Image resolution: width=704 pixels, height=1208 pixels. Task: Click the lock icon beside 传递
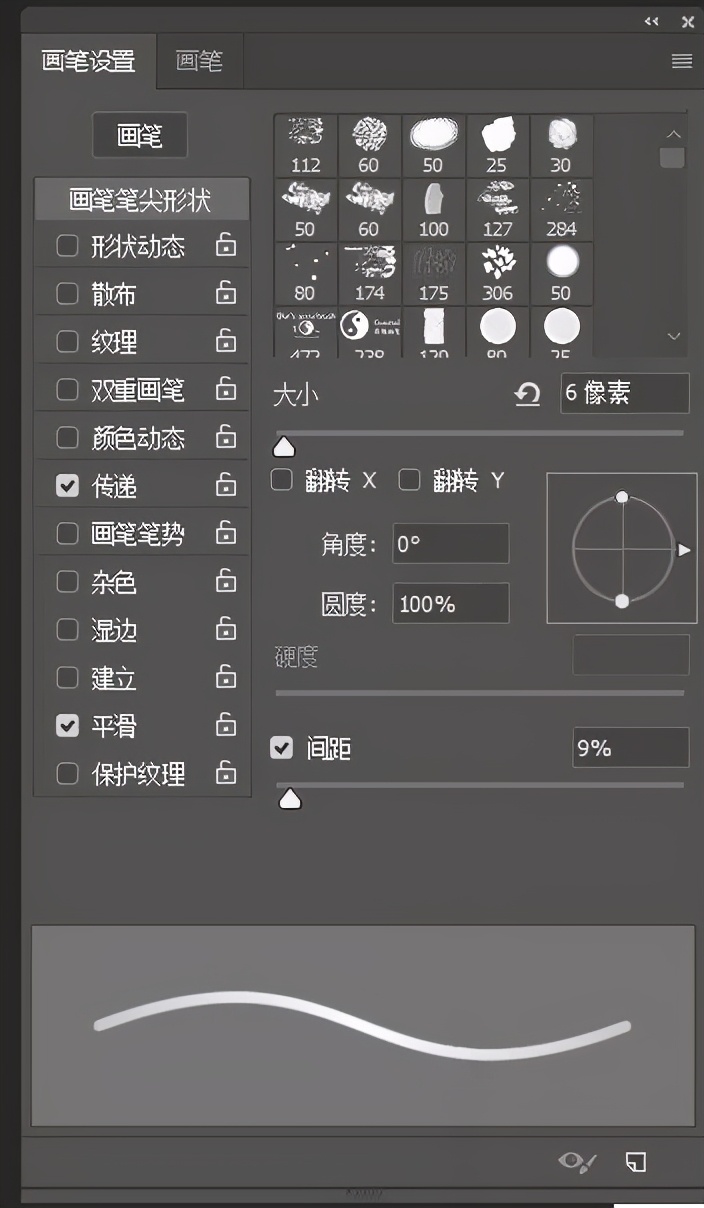pos(226,485)
